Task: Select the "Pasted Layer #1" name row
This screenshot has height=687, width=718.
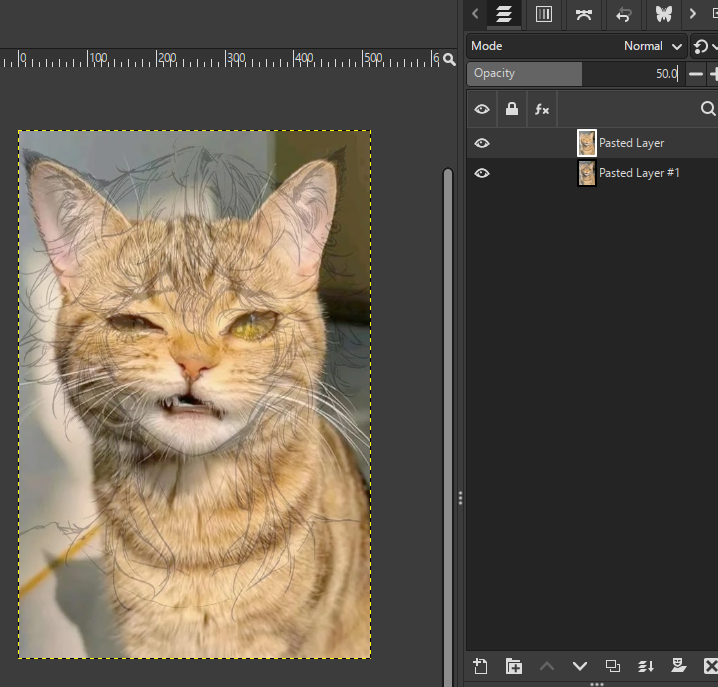Action: point(639,173)
